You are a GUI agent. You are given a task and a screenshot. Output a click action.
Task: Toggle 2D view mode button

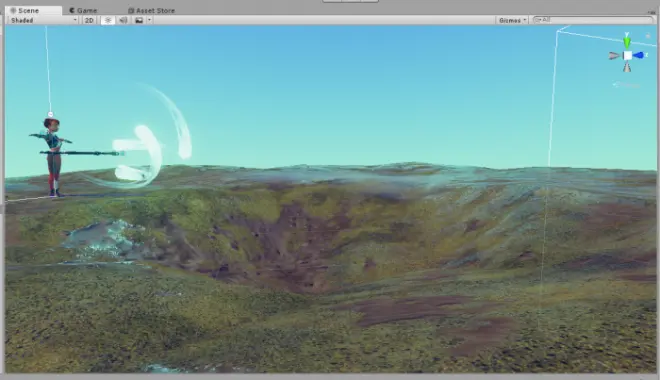coord(89,20)
